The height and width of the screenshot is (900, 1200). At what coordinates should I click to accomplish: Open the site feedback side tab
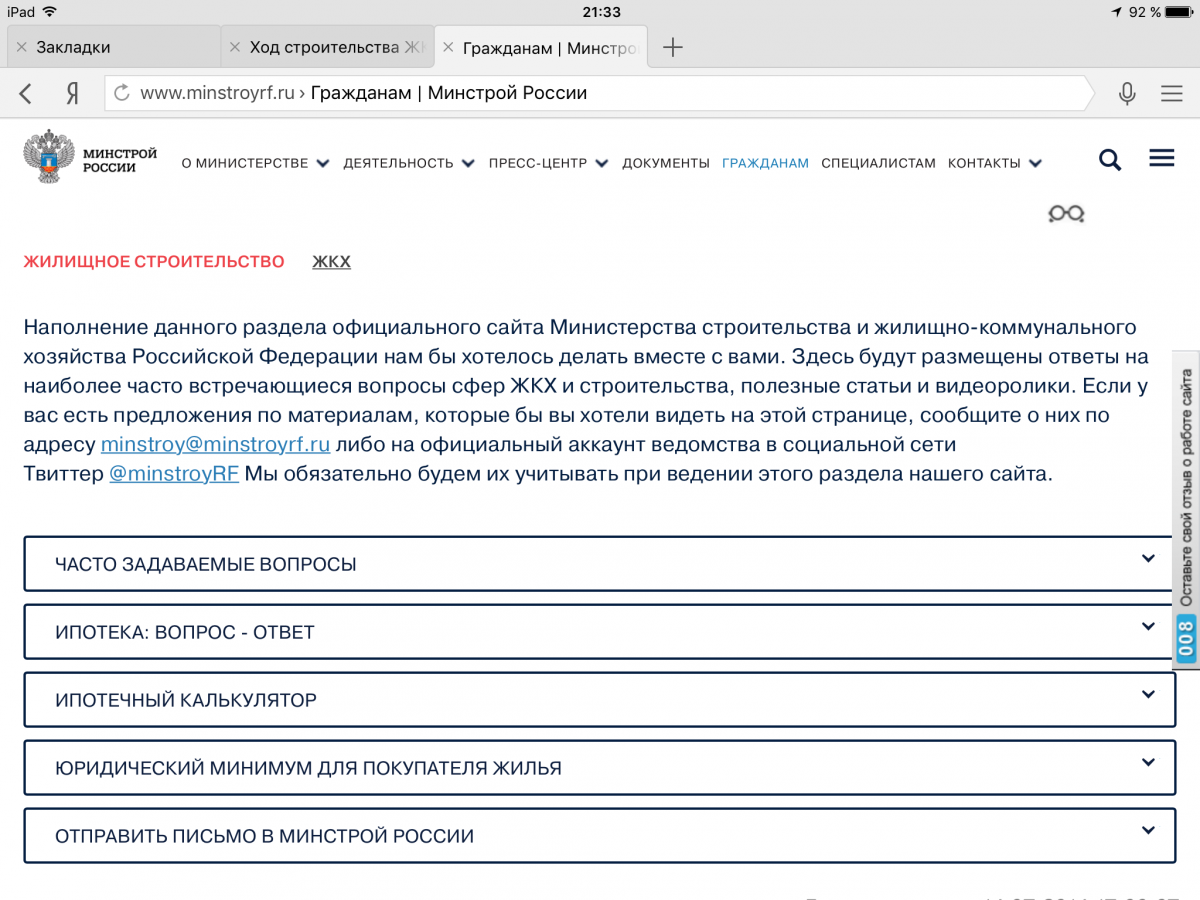pos(1186,510)
